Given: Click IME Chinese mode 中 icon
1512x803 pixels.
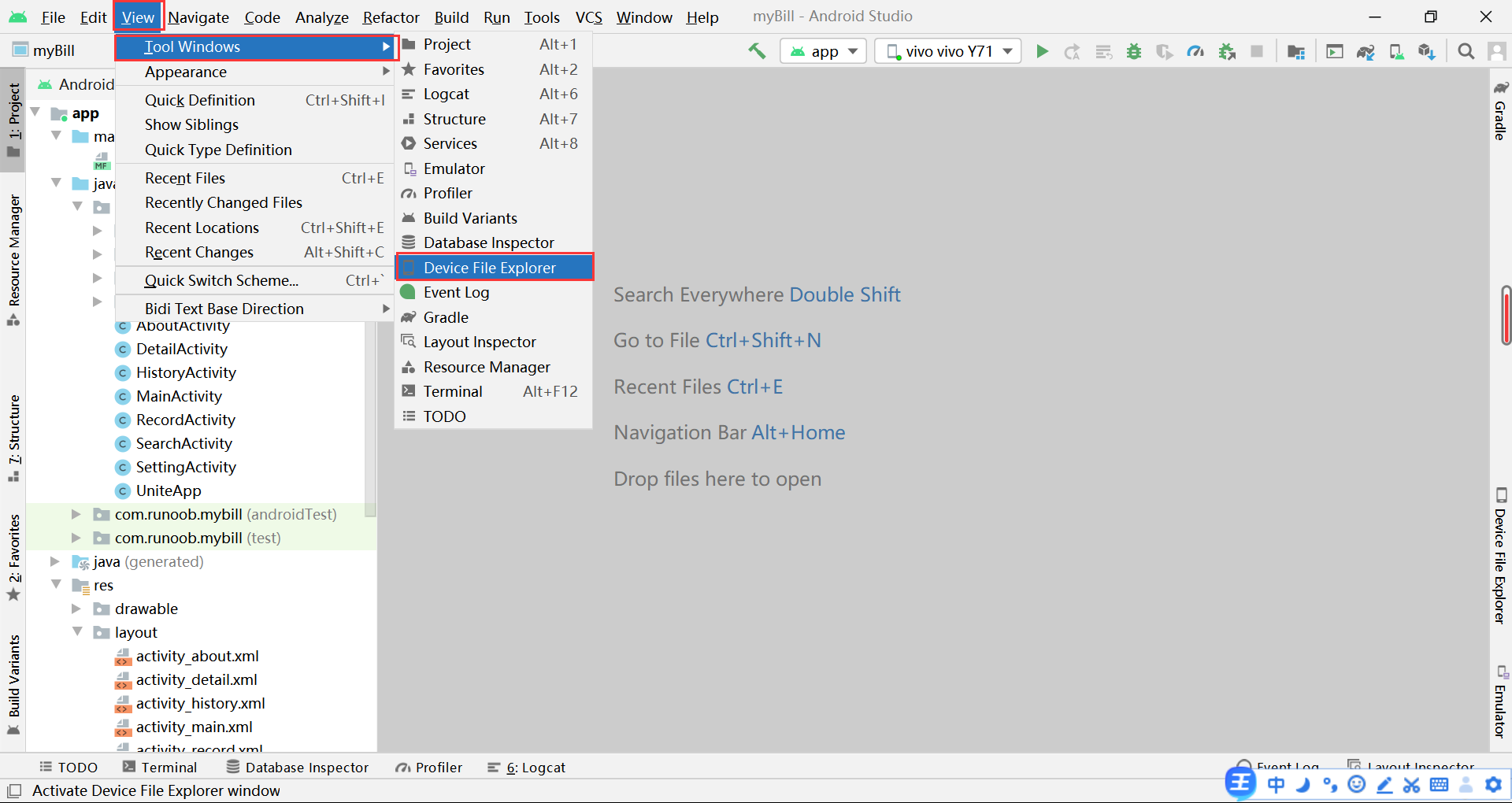Looking at the screenshot, I should (x=1276, y=785).
